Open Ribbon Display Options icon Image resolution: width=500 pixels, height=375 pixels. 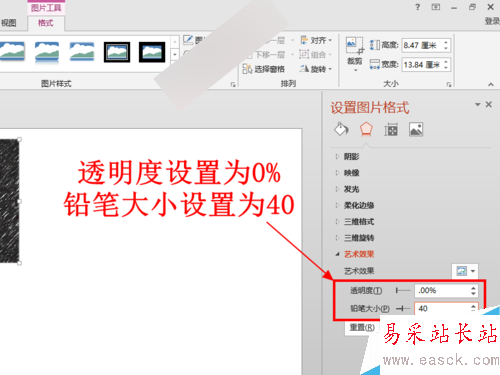click(436, 7)
